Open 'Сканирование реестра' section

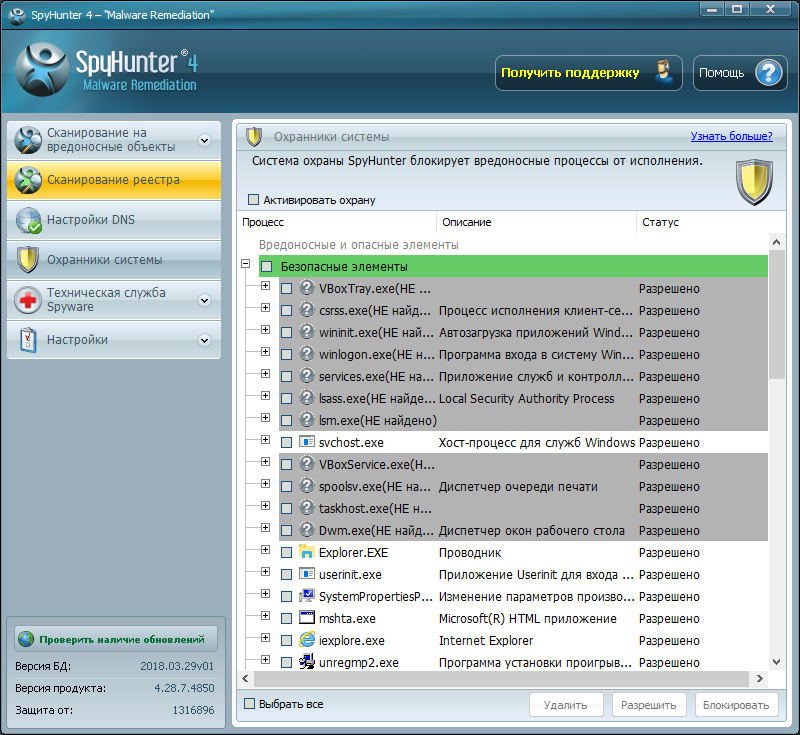[x=114, y=180]
